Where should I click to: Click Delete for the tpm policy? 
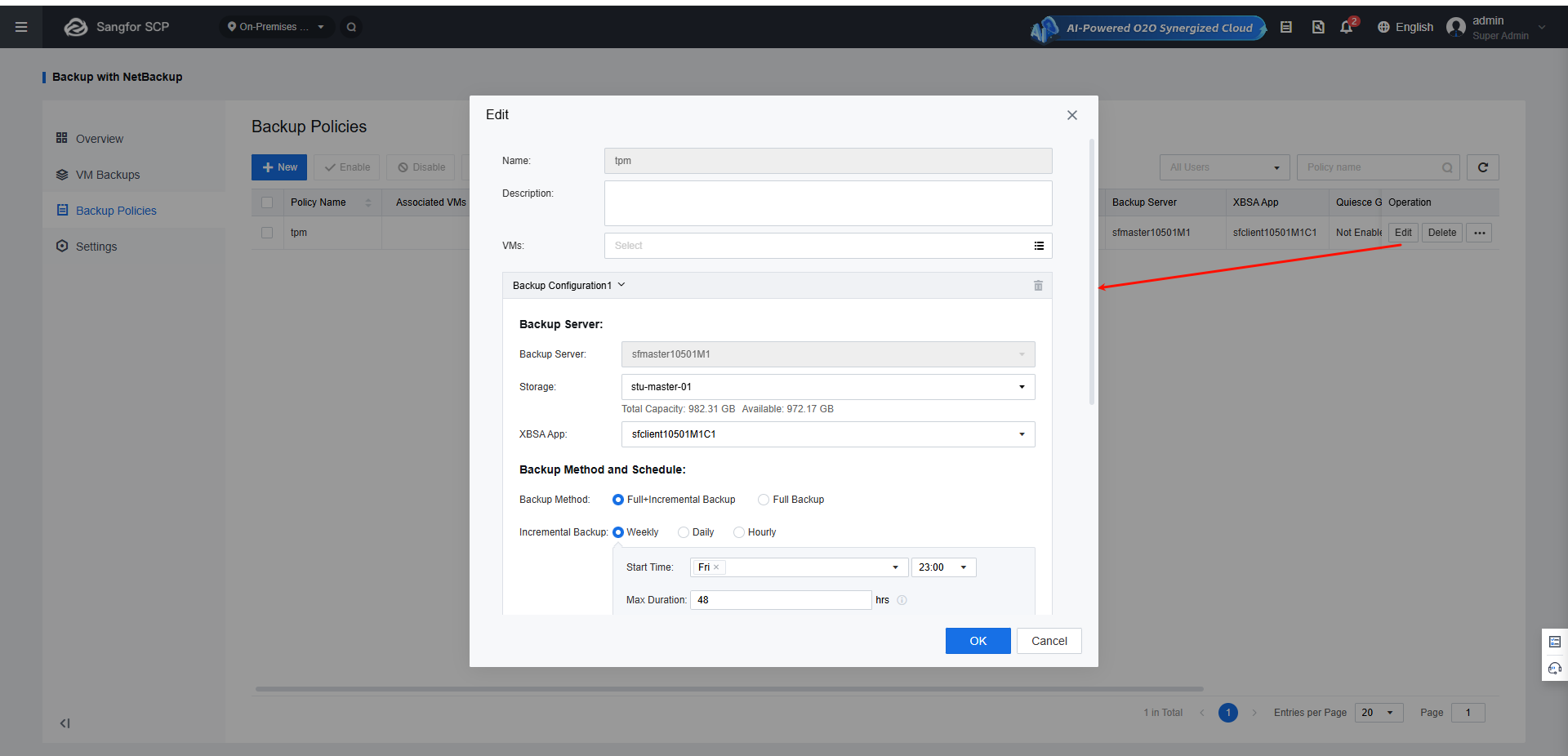pos(1442,233)
